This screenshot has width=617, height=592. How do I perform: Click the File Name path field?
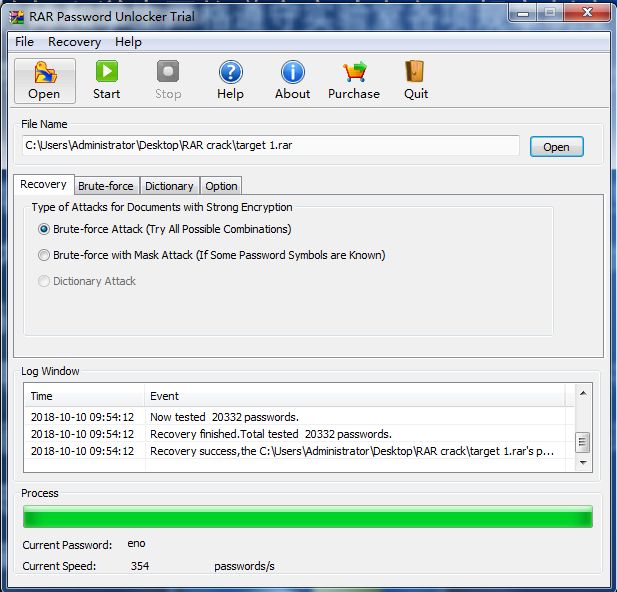tap(271, 145)
